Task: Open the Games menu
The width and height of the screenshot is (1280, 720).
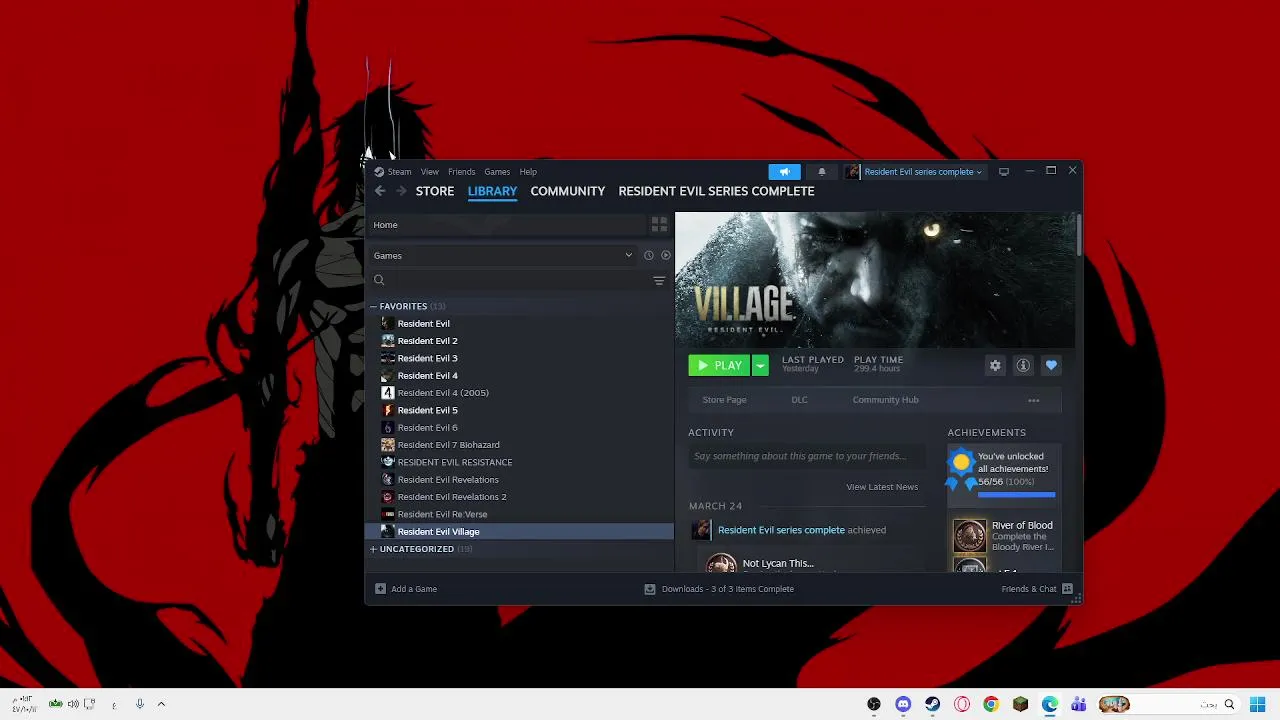Action: (x=497, y=172)
